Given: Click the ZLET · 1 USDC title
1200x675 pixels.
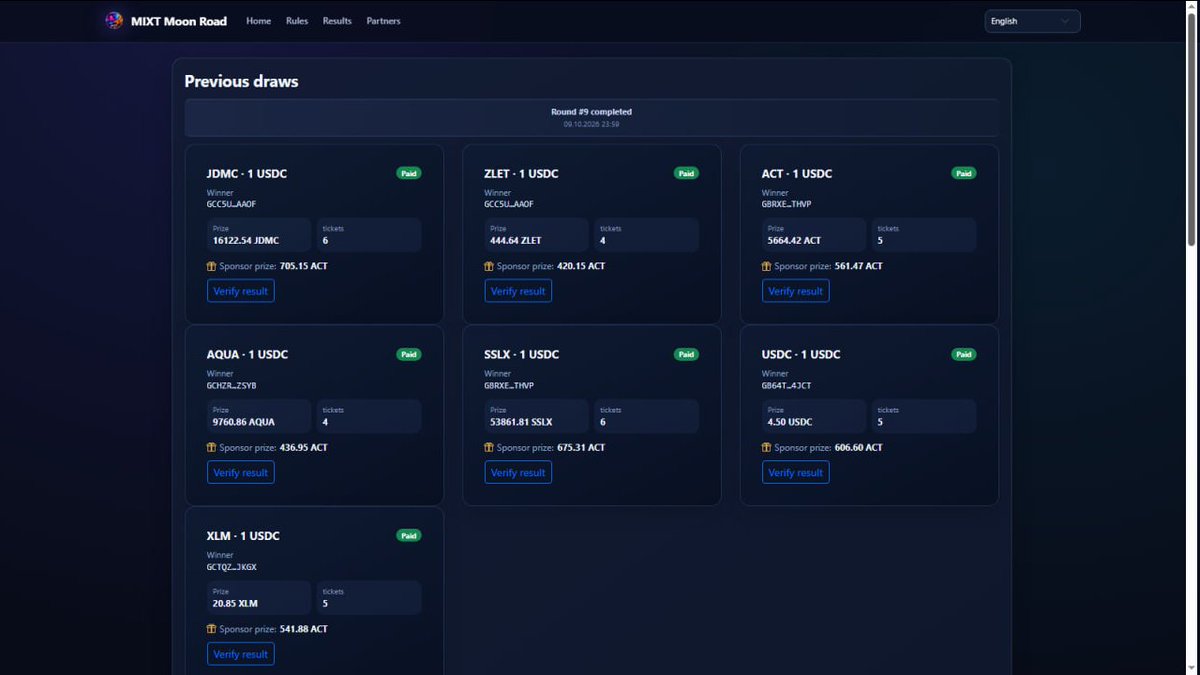Looking at the screenshot, I should point(521,174).
